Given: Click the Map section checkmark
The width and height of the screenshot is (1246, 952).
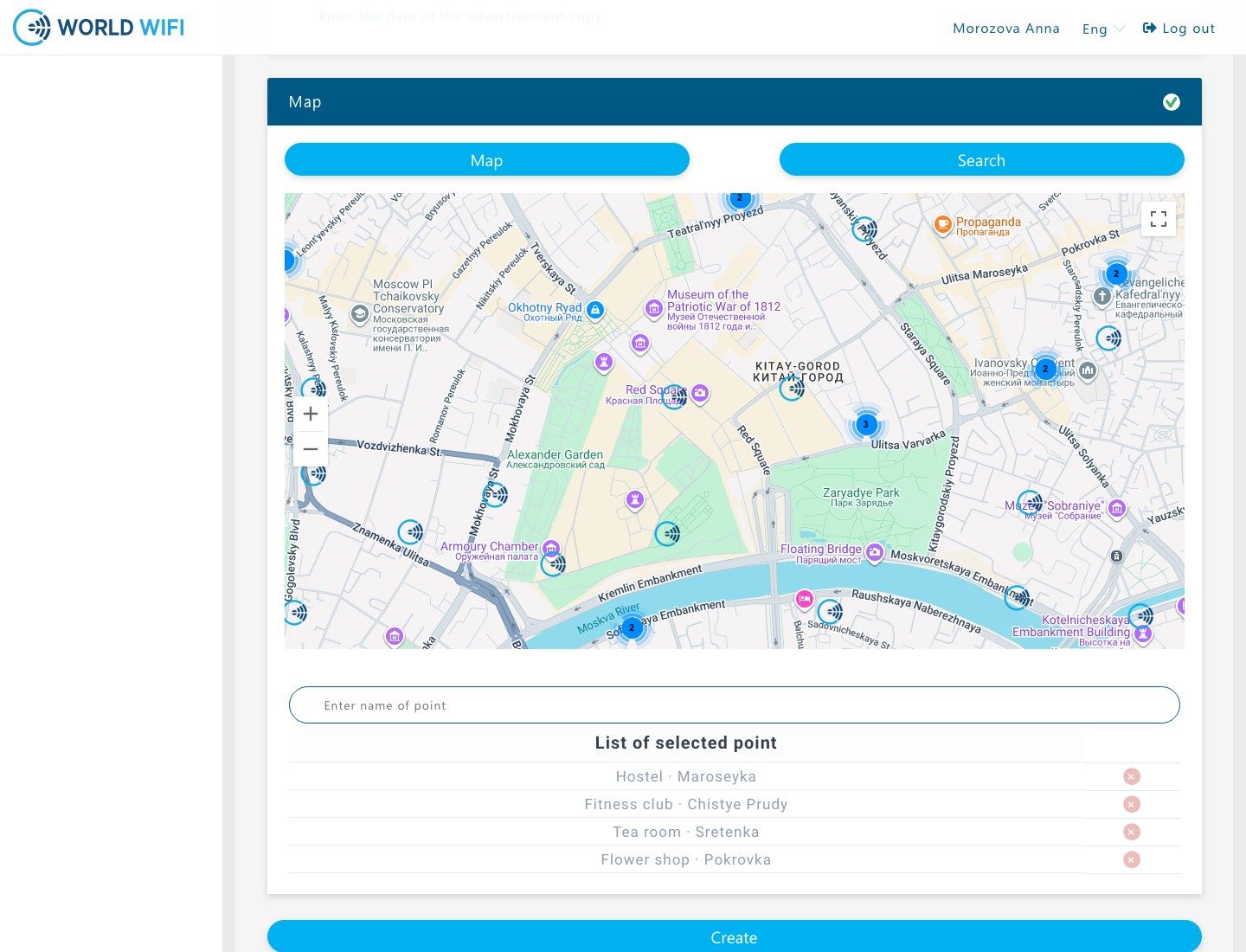Looking at the screenshot, I should [x=1172, y=102].
